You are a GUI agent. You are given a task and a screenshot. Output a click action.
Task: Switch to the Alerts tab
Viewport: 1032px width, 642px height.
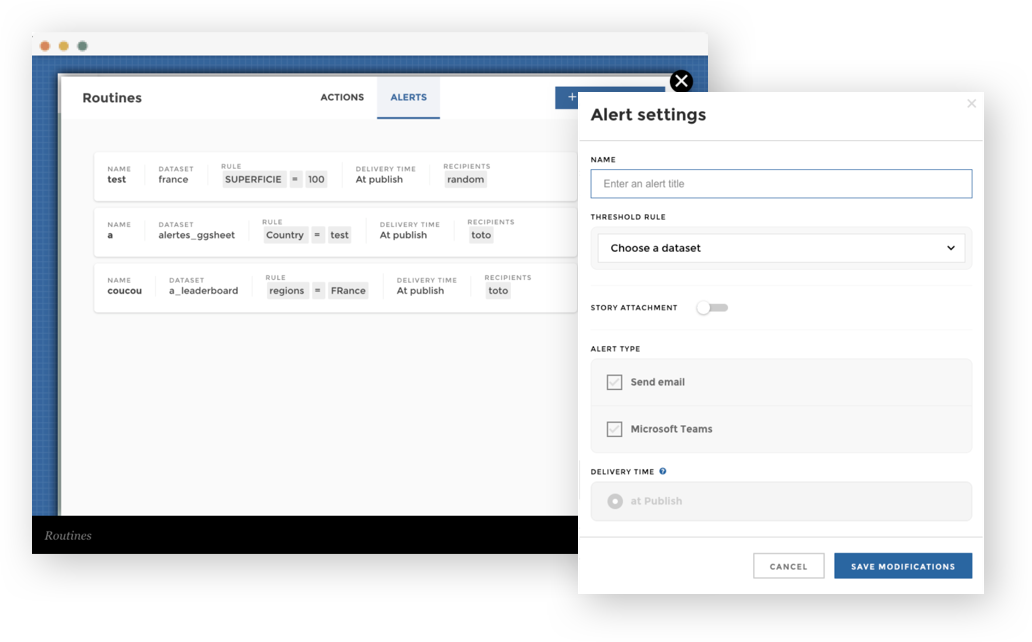click(408, 98)
